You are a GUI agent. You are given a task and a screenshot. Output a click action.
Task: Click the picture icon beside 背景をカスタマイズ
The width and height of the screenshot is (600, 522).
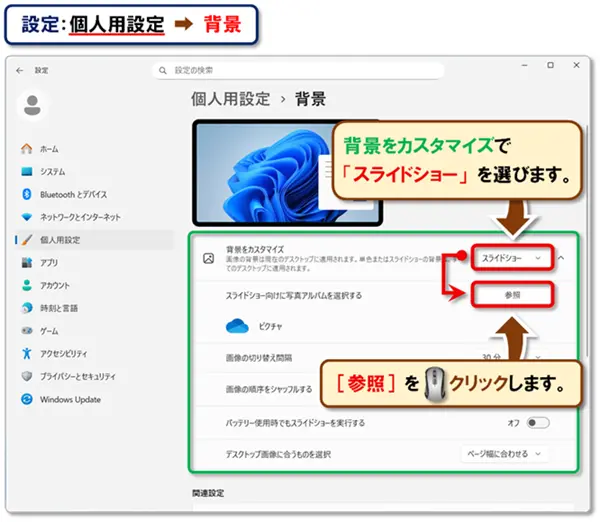[209, 258]
